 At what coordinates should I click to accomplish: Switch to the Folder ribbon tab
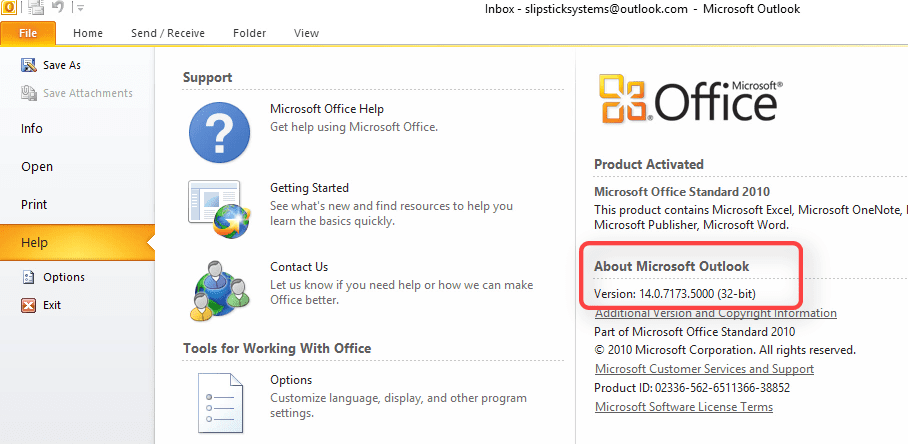250,33
